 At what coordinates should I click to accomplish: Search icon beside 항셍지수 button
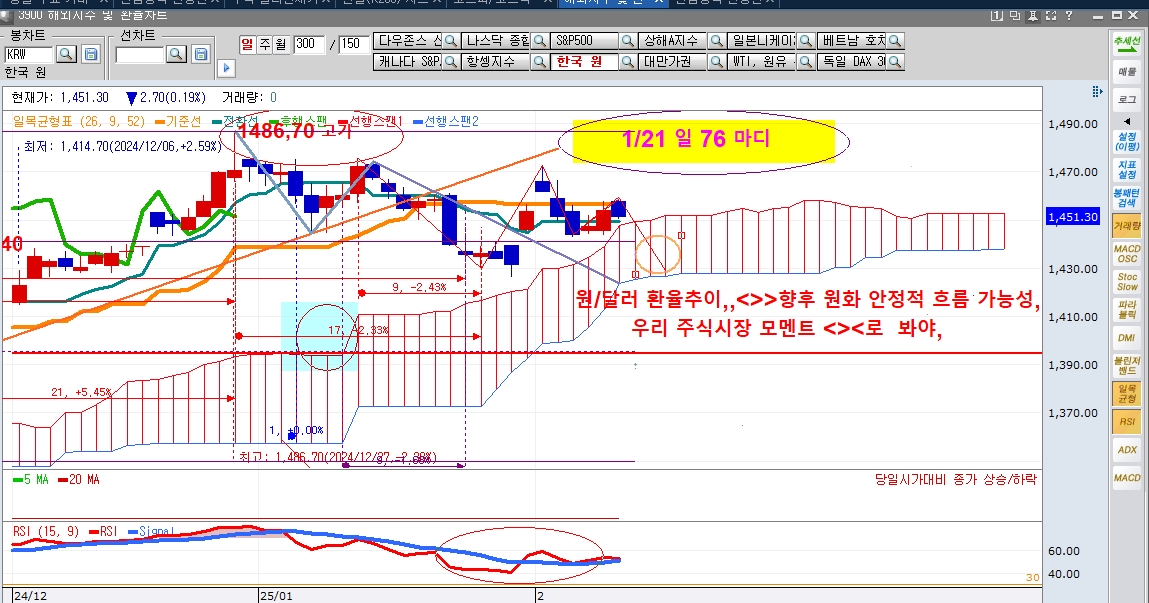point(539,62)
